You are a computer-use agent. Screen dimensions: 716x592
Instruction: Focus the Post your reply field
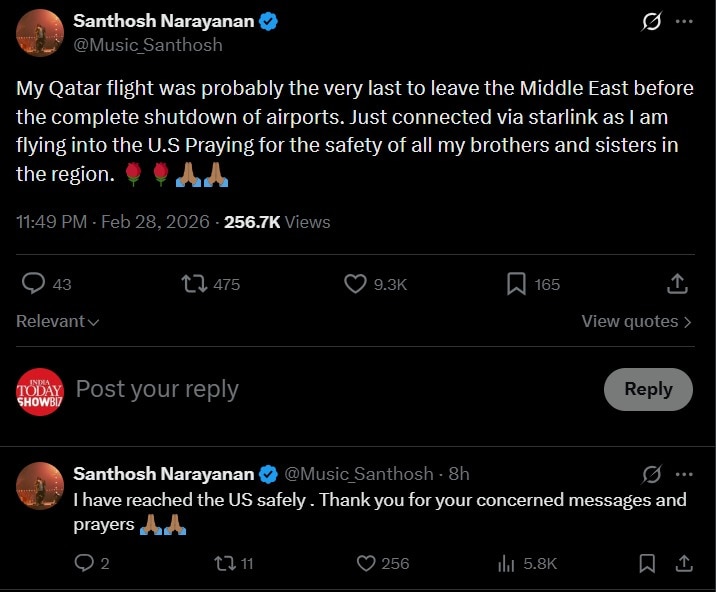point(300,389)
